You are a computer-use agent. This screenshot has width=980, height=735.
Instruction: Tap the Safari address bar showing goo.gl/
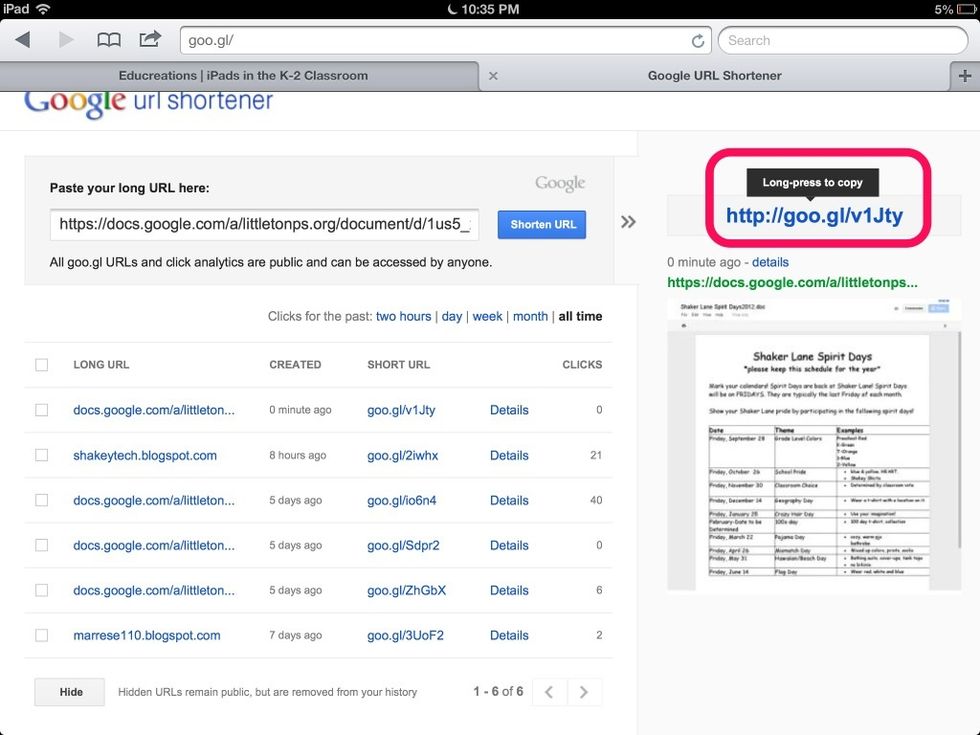point(446,41)
